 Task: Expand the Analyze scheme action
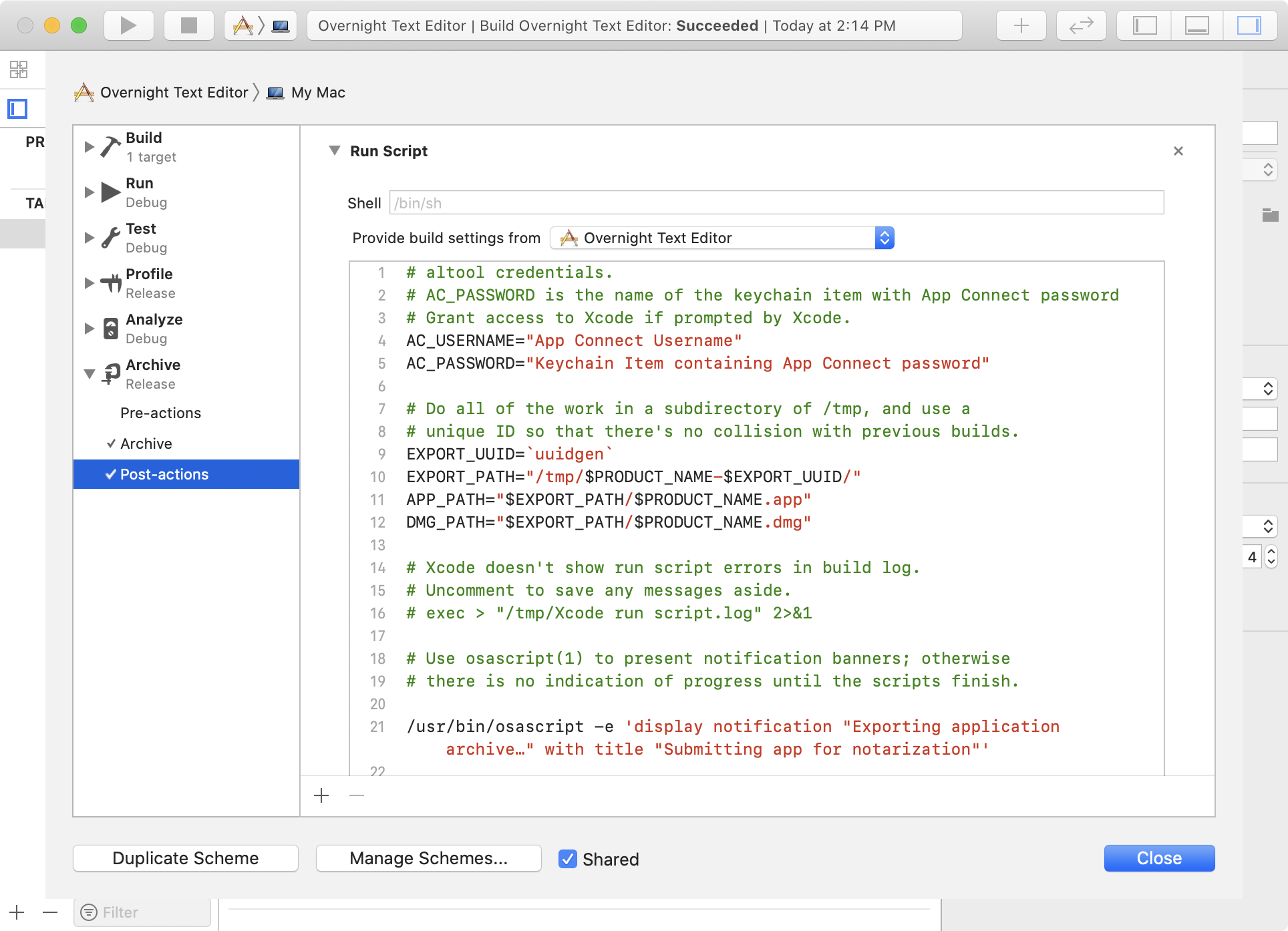click(x=89, y=329)
